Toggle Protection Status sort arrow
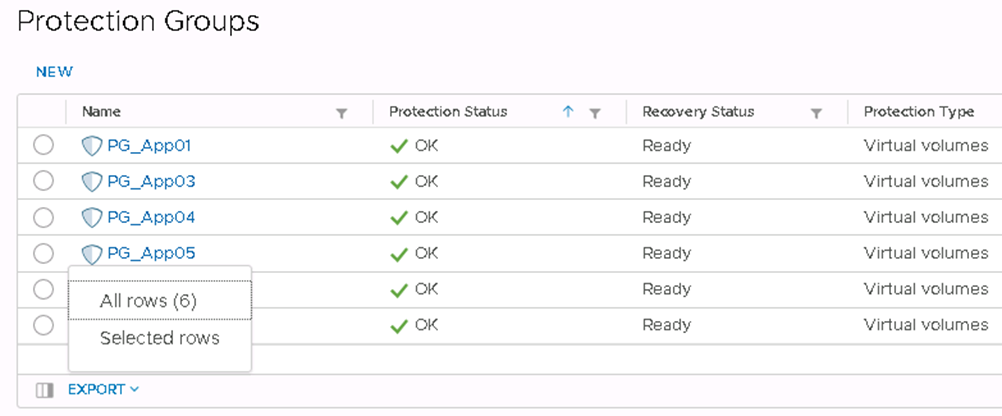This screenshot has height=416, width=1002. click(x=568, y=112)
